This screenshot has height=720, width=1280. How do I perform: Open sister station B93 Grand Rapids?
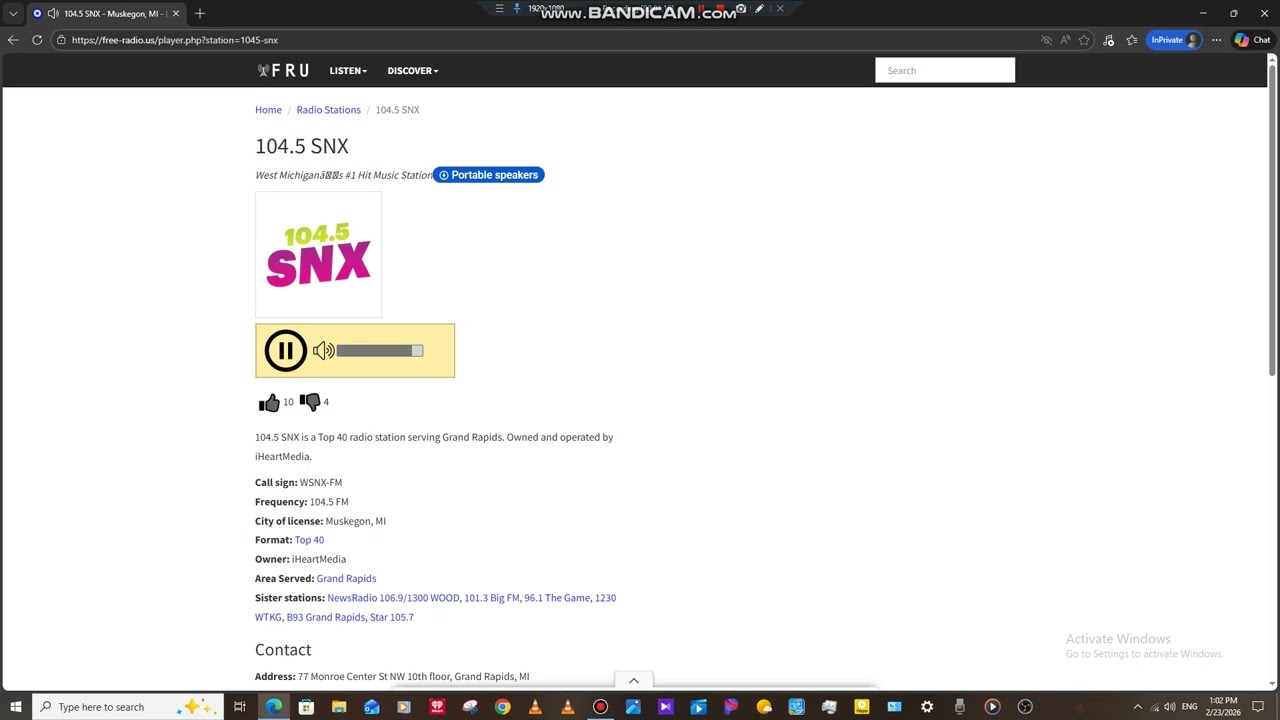coord(326,617)
